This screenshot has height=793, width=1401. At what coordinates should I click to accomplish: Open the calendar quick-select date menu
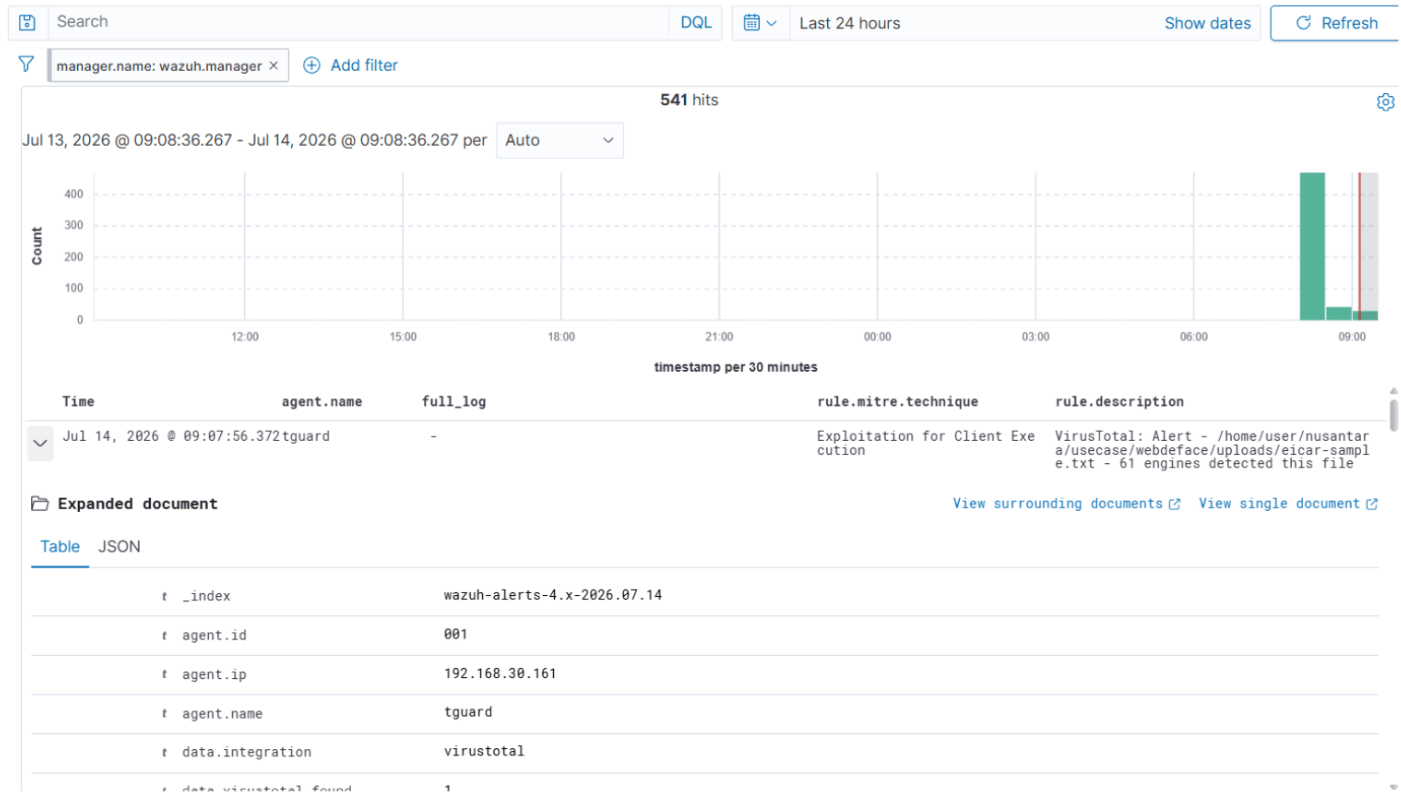click(760, 23)
